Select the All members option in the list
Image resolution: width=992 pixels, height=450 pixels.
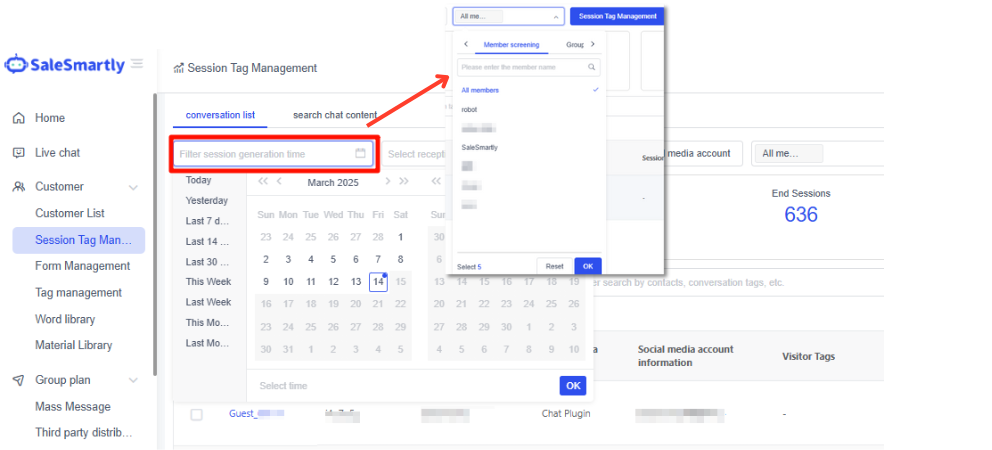pyautogui.click(x=481, y=90)
